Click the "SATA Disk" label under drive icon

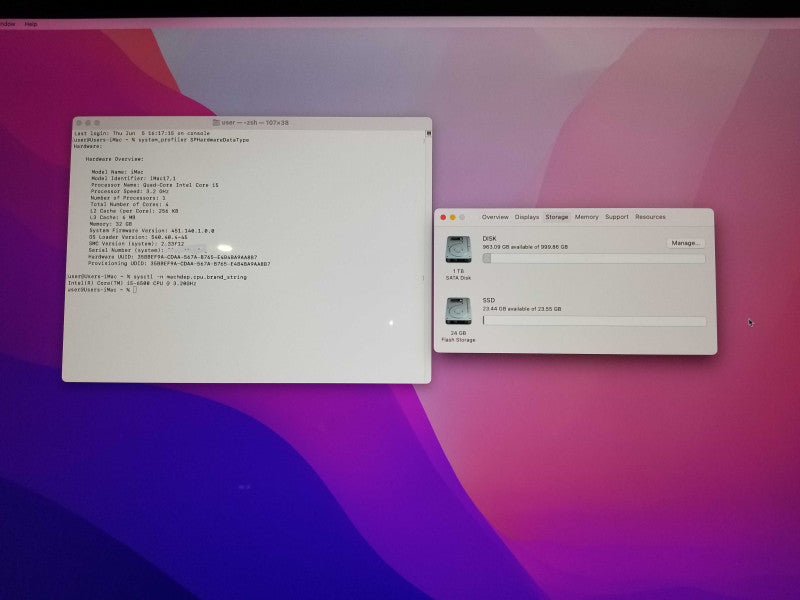pyautogui.click(x=458, y=278)
